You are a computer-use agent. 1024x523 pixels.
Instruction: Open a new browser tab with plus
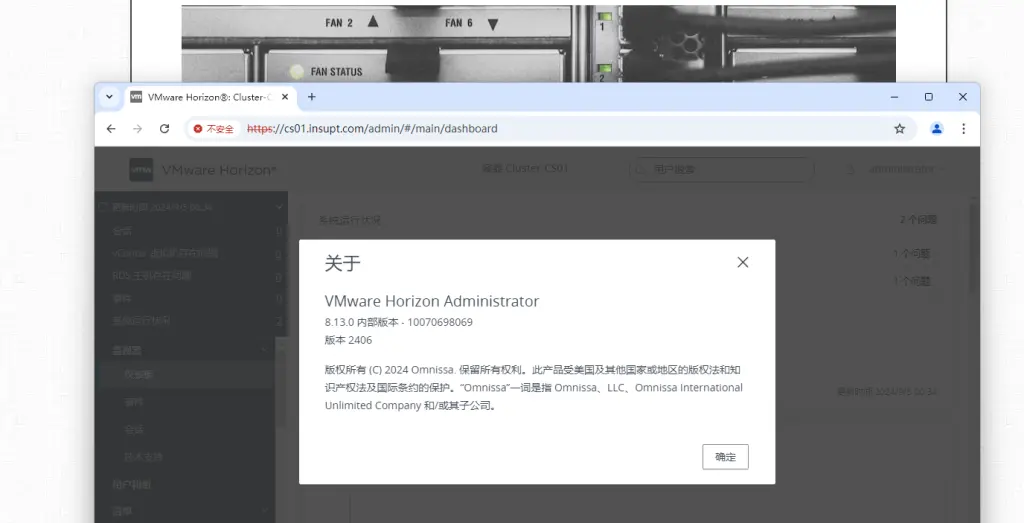(x=311, y=97)
